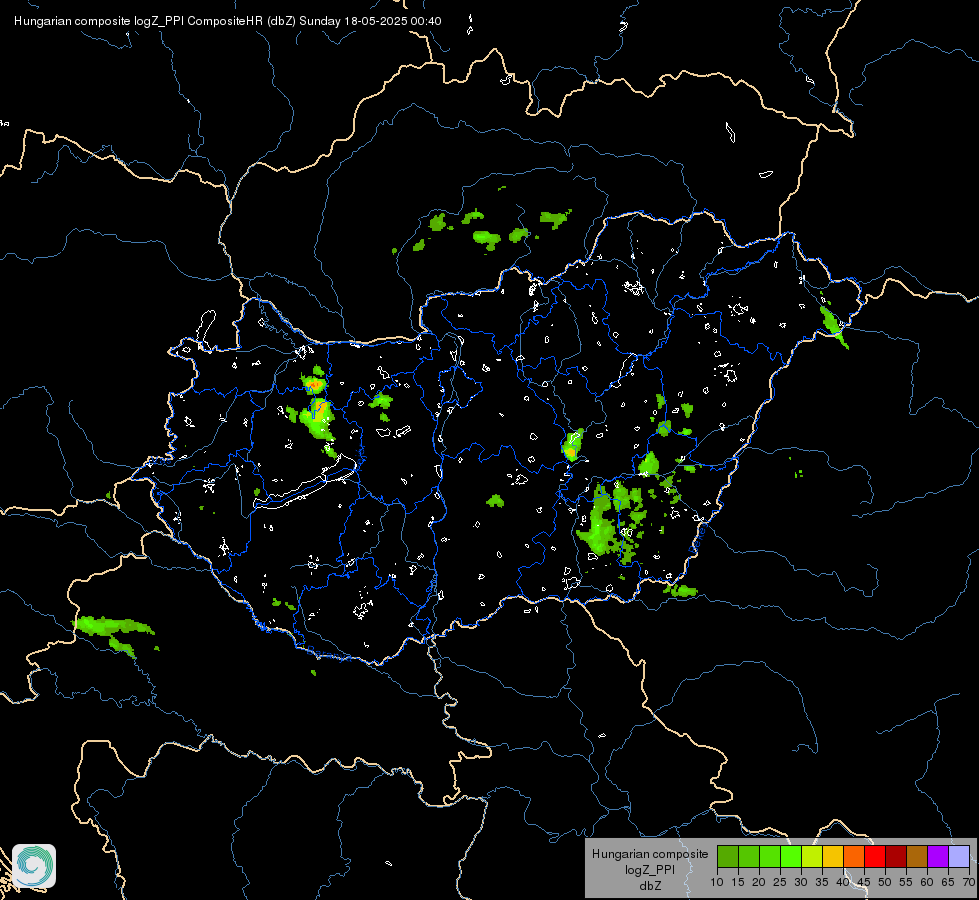979x900 pixels.
Task: Select the 45-50 dBZ bright red swatch
Action: (875, 856)
